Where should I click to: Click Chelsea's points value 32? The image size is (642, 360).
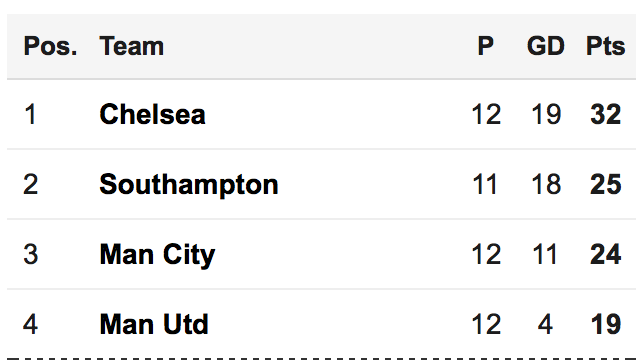pyautogui.click(x=606, y=114)
